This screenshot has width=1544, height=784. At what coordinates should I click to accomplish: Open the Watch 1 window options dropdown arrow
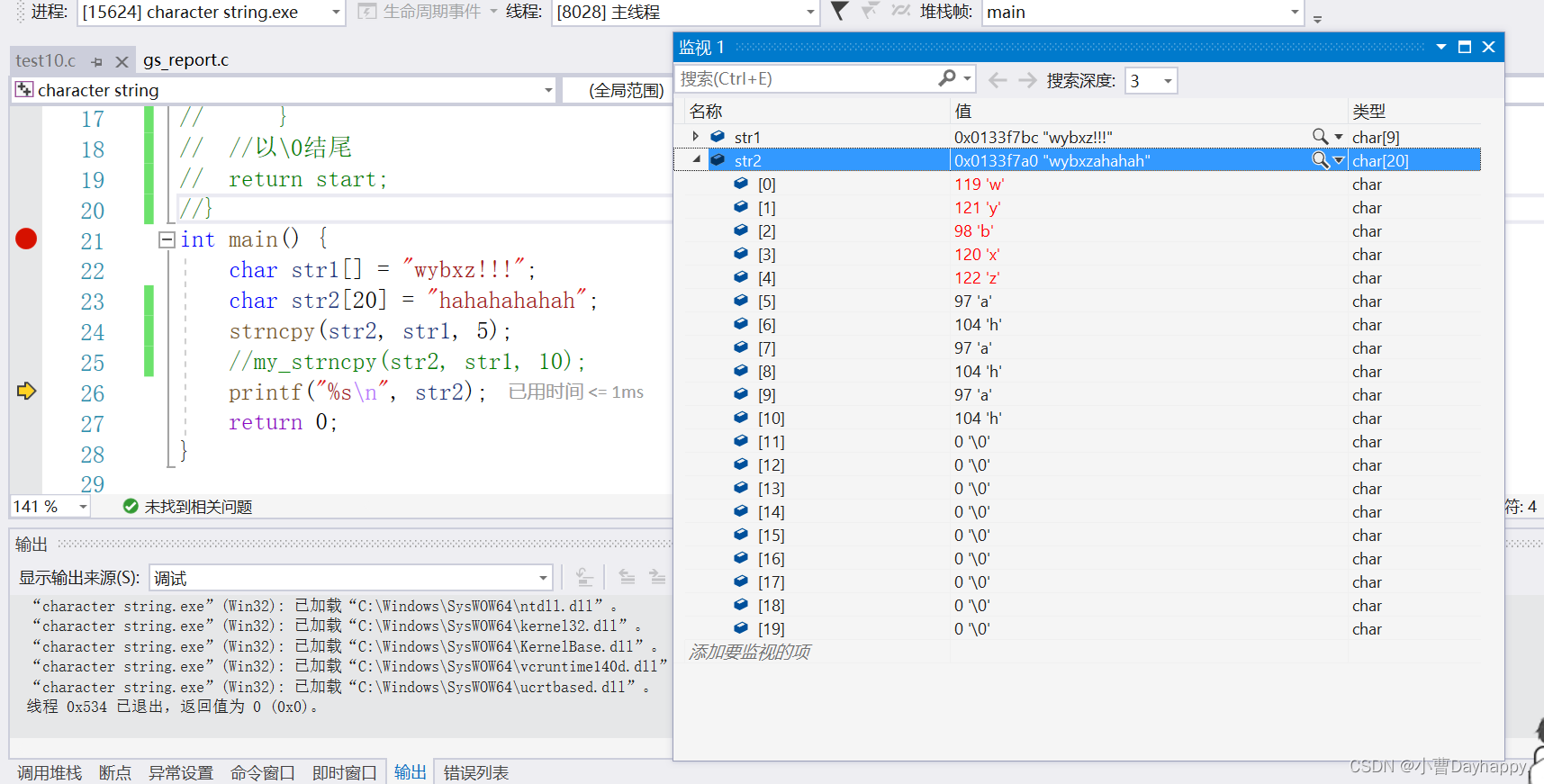click(1440, 47)
